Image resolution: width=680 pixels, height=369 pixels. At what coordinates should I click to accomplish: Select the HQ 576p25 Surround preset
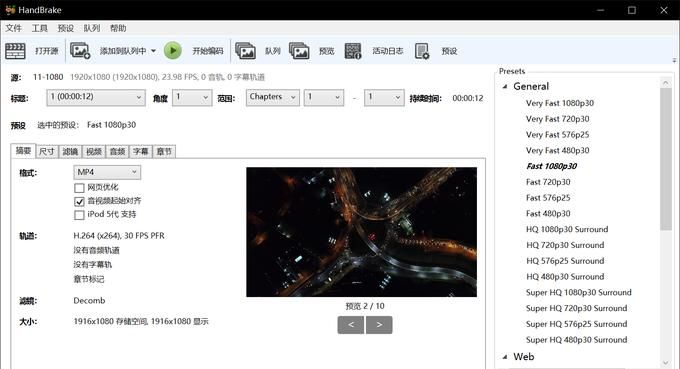(x=565, y=261)
